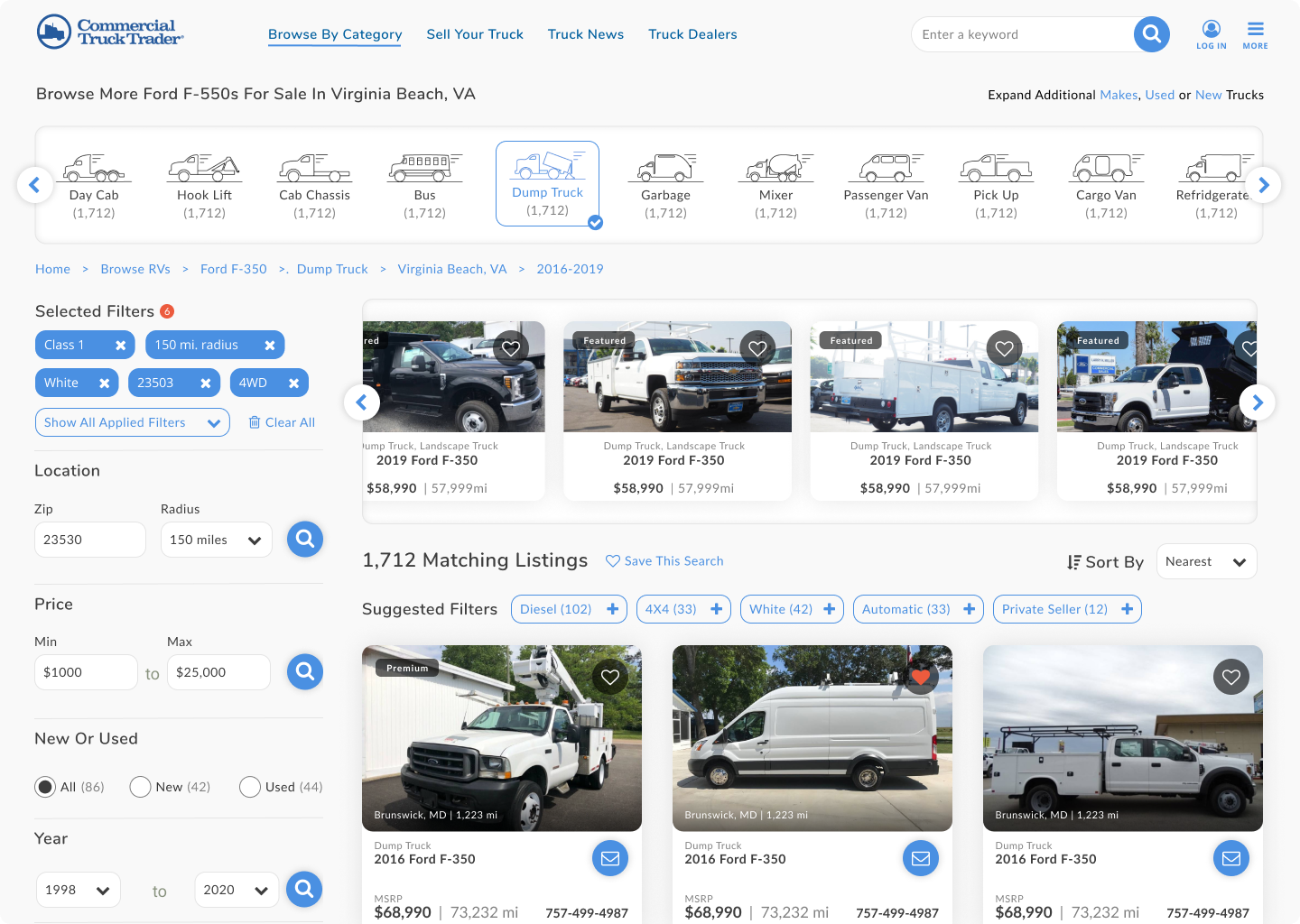Email seller of Premium 2016 Ford F-350

tap(610, 858)
